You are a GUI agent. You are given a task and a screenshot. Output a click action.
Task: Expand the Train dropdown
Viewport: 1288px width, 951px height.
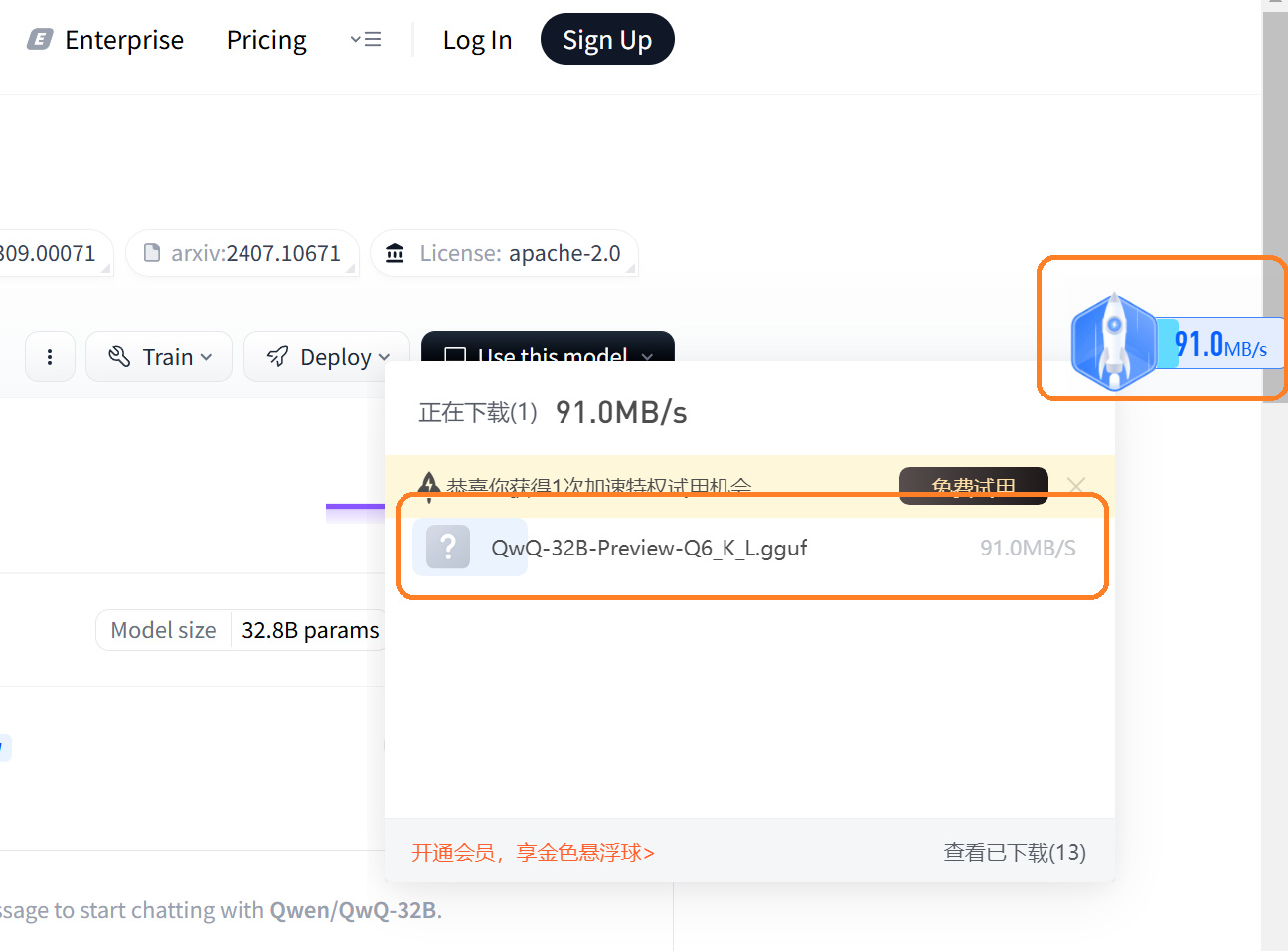point(159,357)
